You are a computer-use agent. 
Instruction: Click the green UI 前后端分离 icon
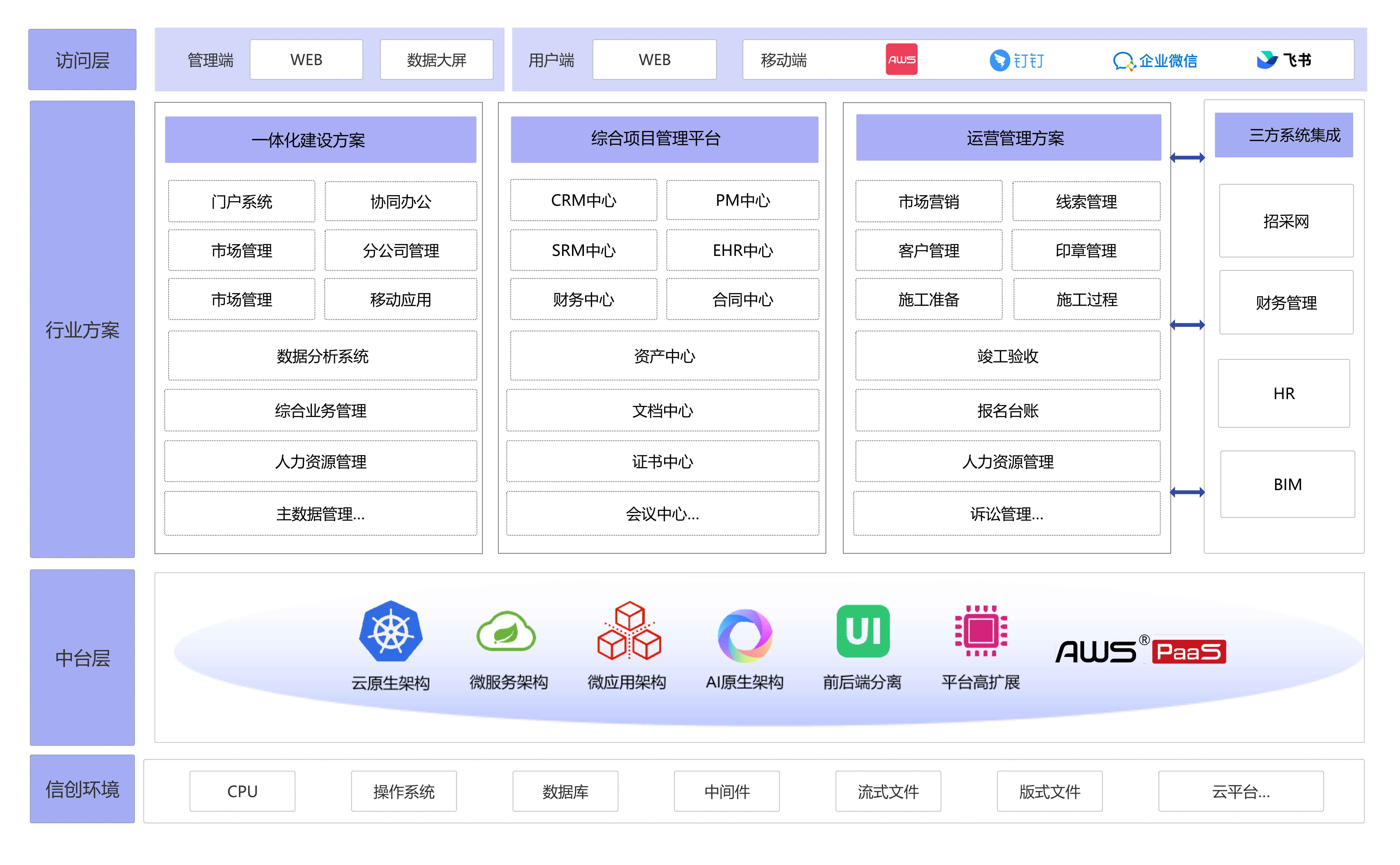tap(863, 631)
